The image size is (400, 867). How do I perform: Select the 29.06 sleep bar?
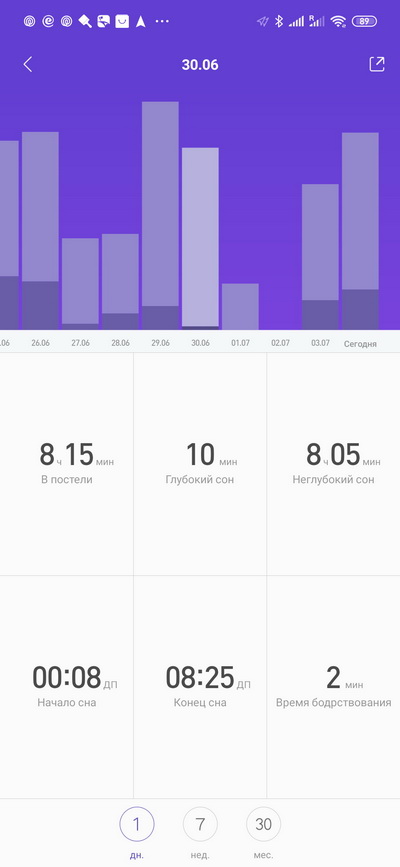tap(160, 216)
